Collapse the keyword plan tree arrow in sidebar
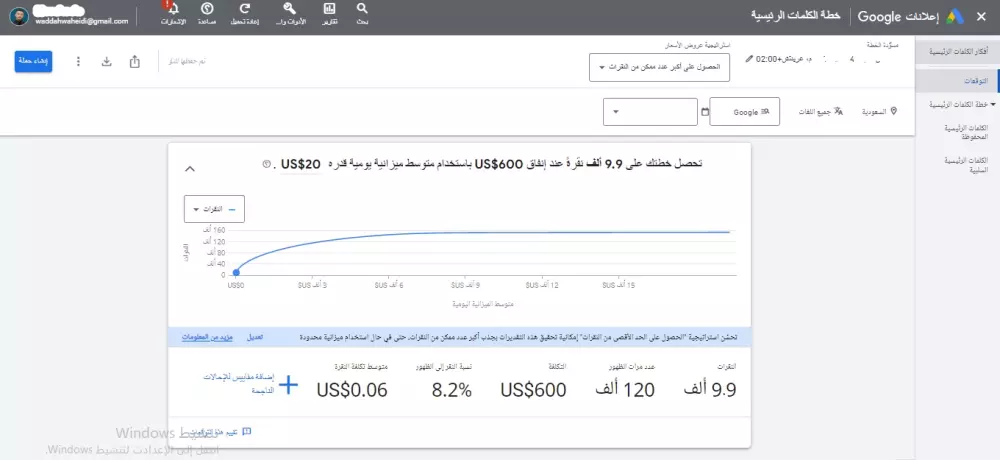 pos(992,103)
